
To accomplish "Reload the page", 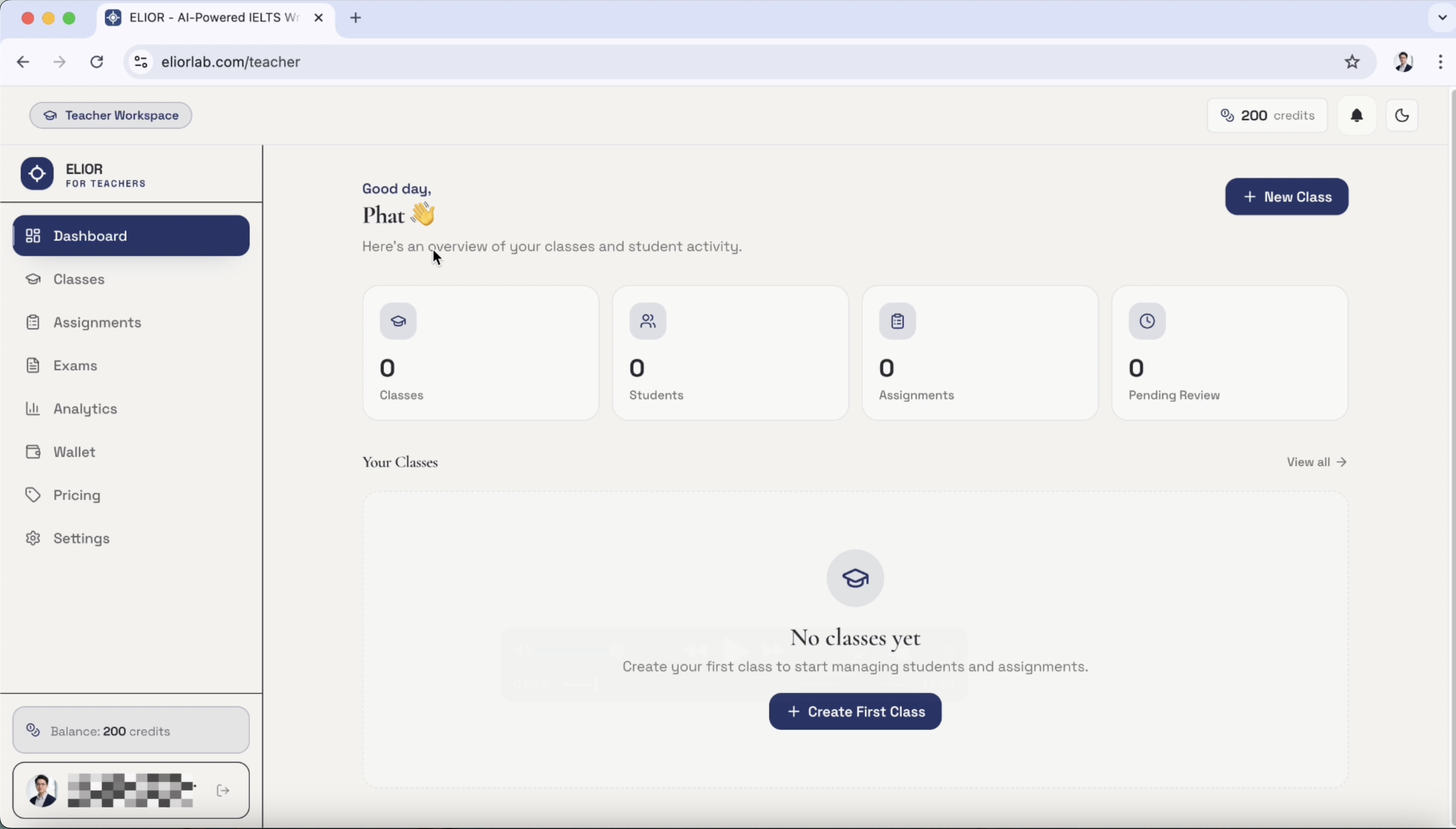I will tap(97, 61).
